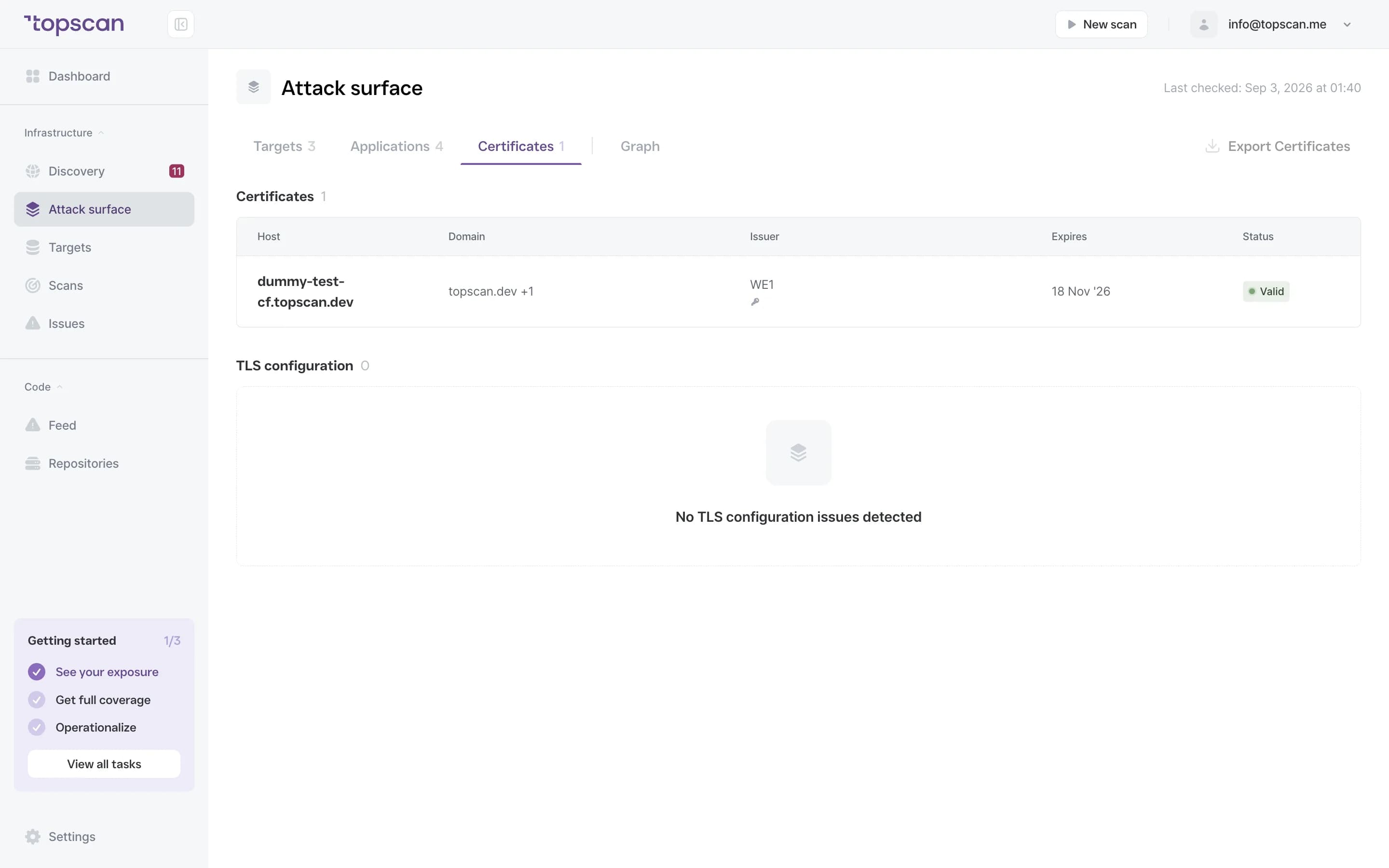Click the 18 Nov '26 expiry date
1389x868 pixels.
[x=1081, y=292]
